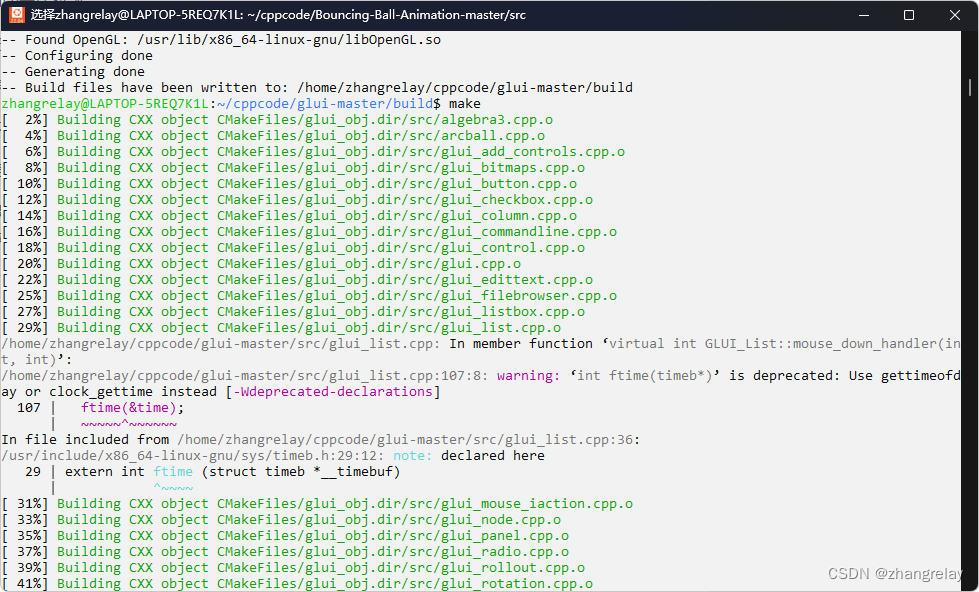Click the 'ftime(&time);' code line

132,408
